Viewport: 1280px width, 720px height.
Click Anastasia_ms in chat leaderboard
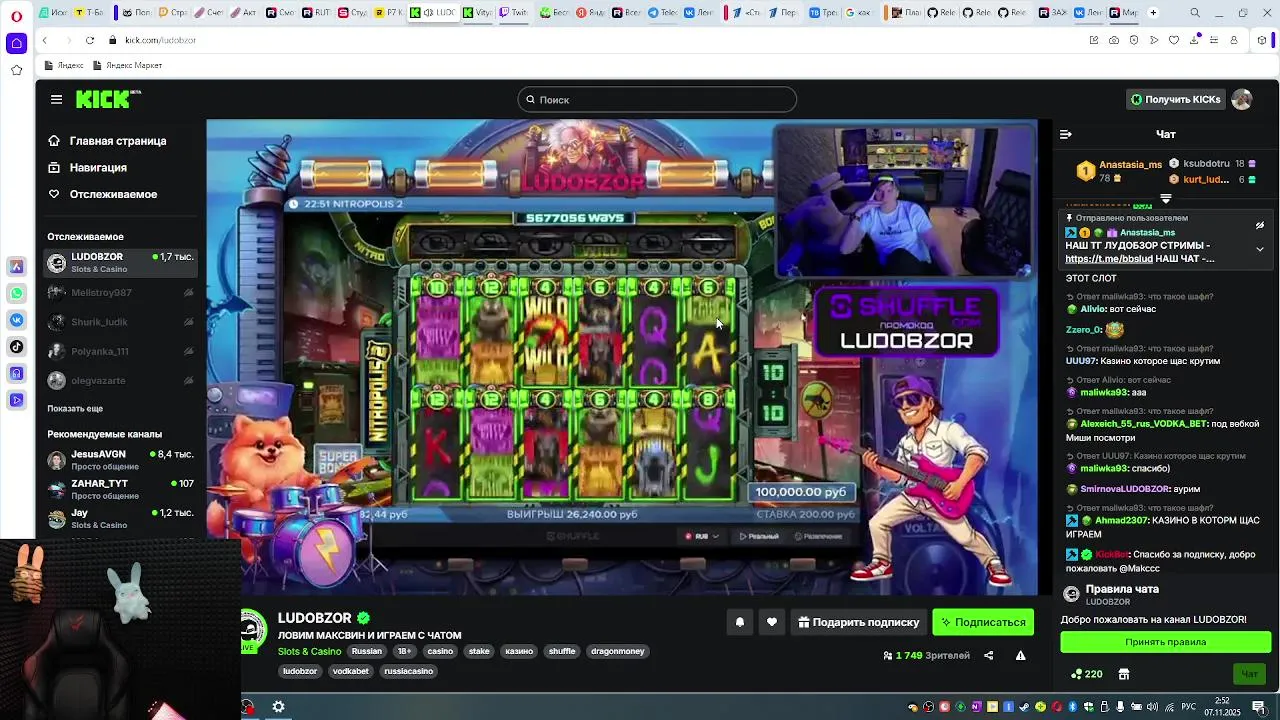pos(1130,164)
